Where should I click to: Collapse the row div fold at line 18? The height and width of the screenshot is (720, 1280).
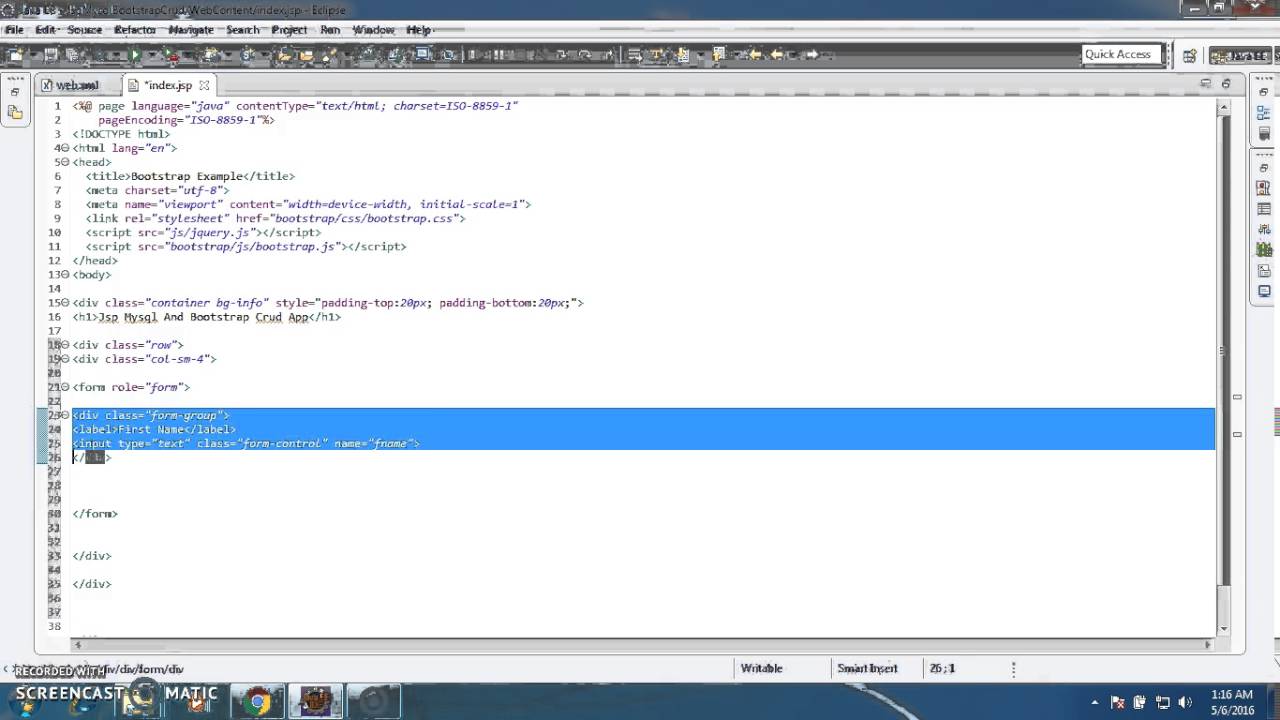(66, 345)
